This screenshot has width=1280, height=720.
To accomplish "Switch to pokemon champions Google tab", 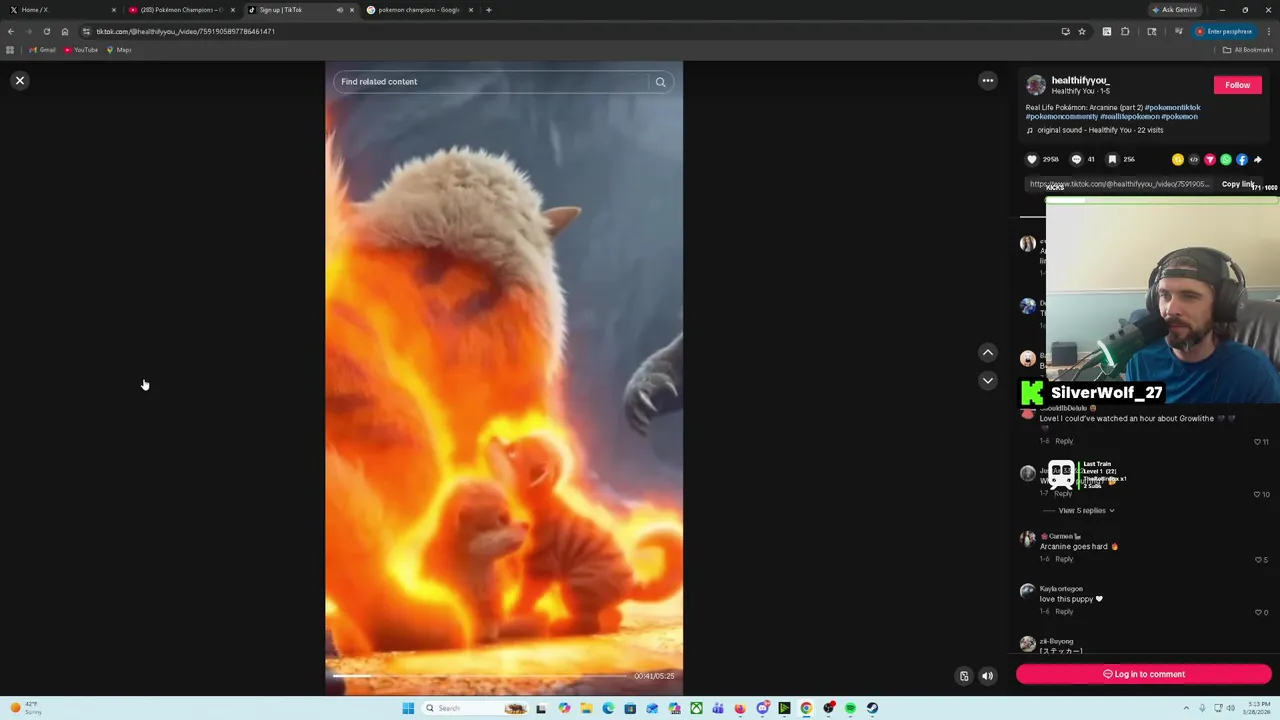I will (x=418, y=10).
